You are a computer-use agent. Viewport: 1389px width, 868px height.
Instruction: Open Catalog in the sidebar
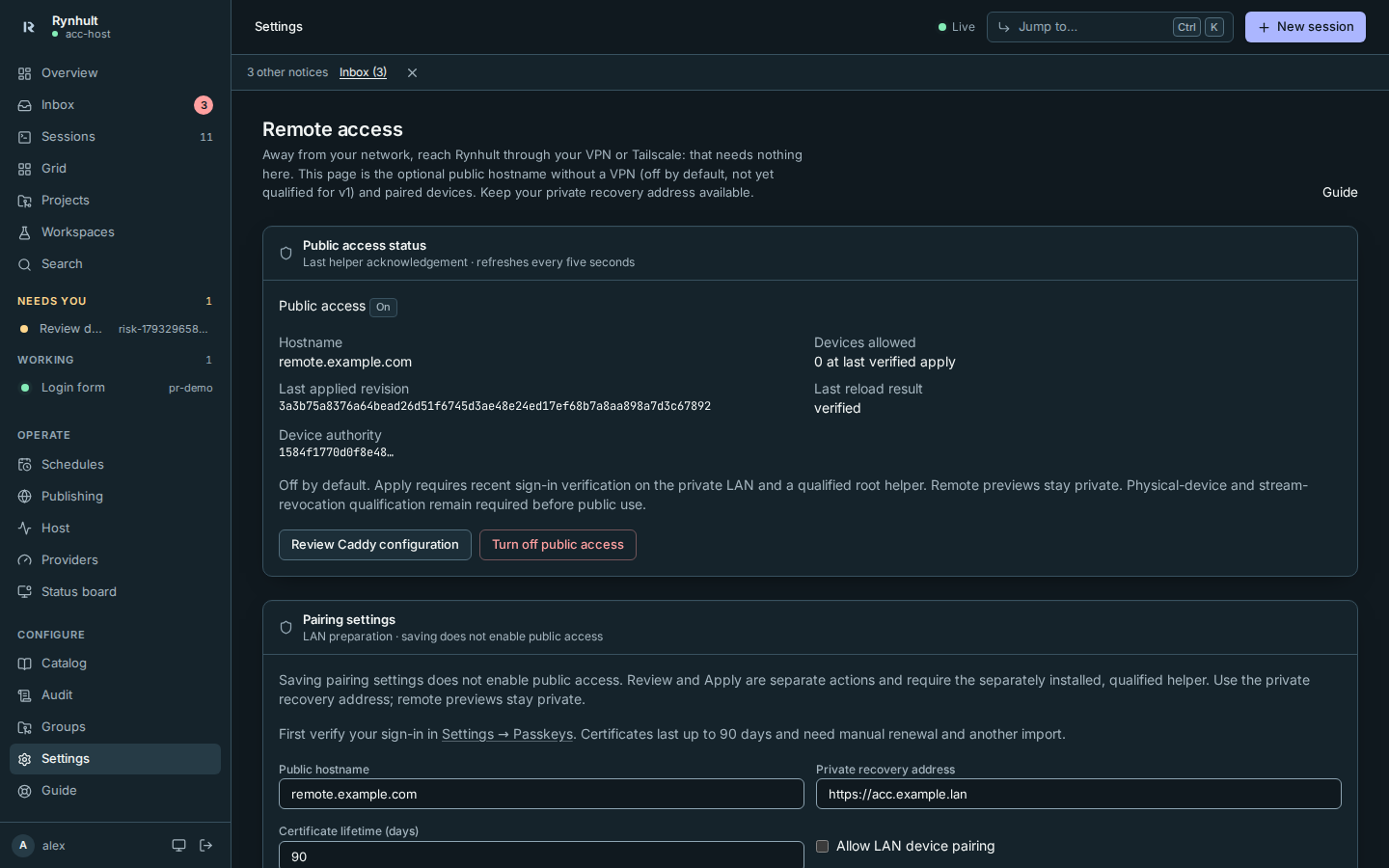[x=115, y=664]
